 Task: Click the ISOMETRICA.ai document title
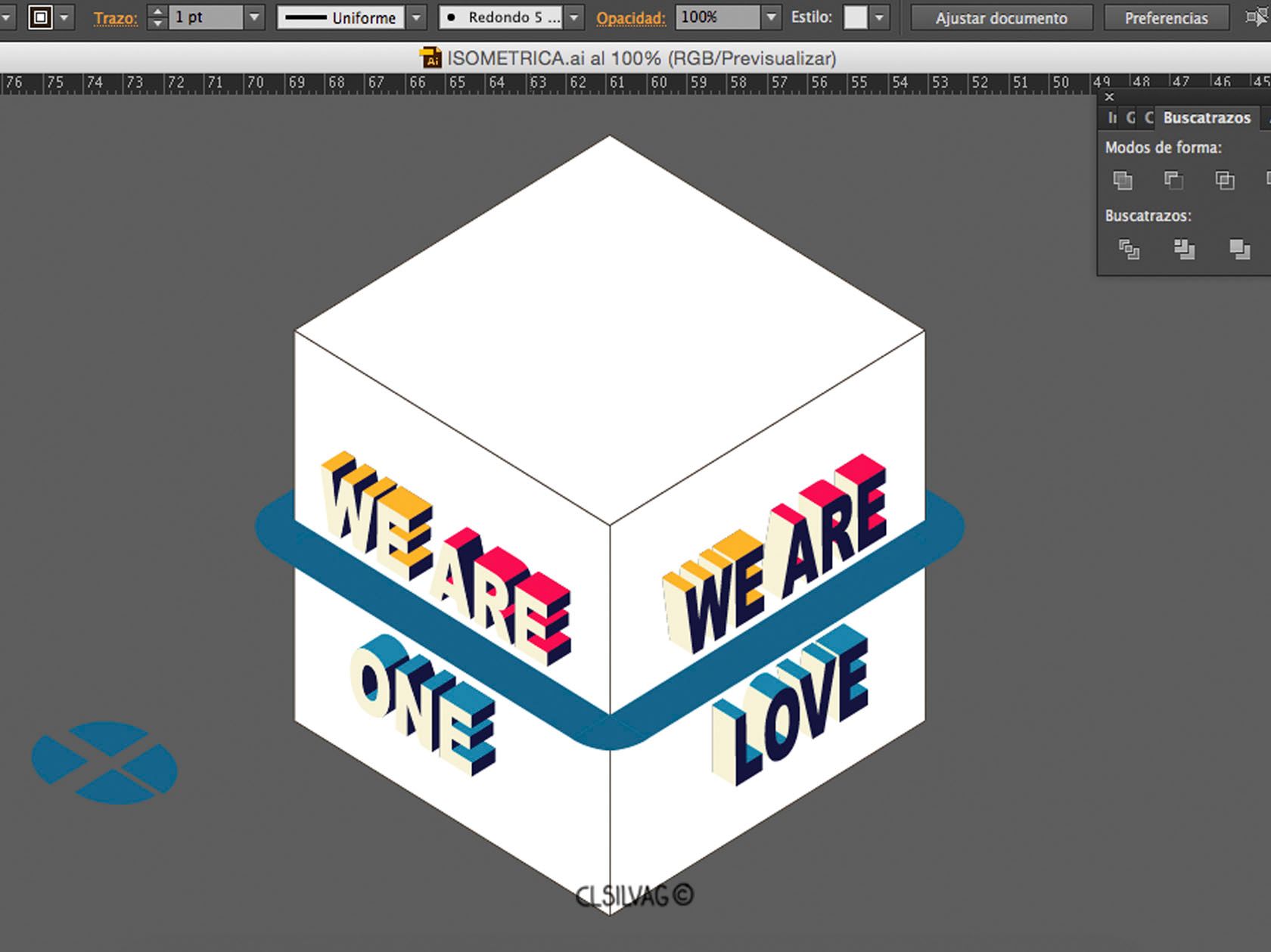641,58
